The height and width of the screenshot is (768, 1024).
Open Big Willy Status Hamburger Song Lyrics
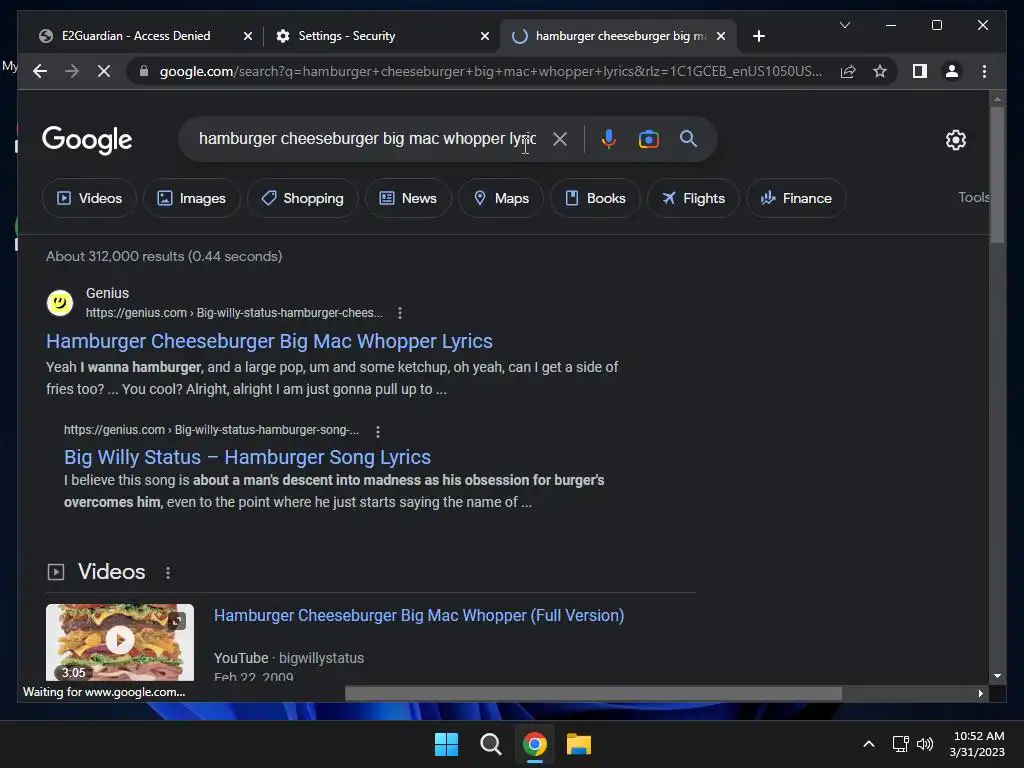[x=248, y=457]
